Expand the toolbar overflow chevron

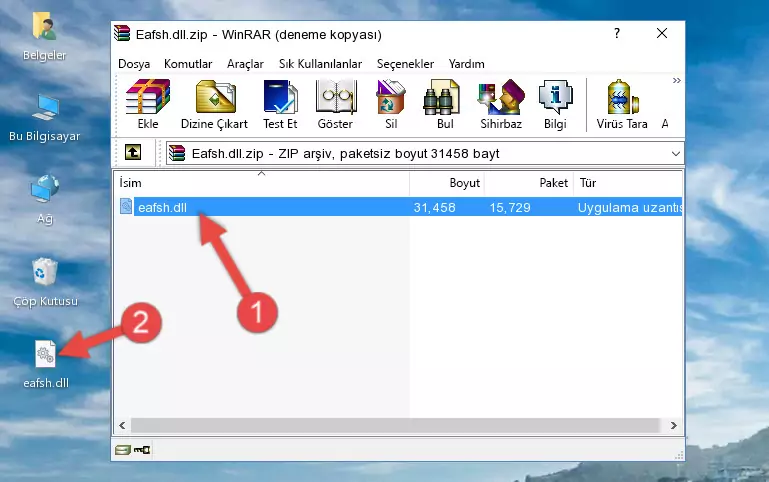click(676, 80)
